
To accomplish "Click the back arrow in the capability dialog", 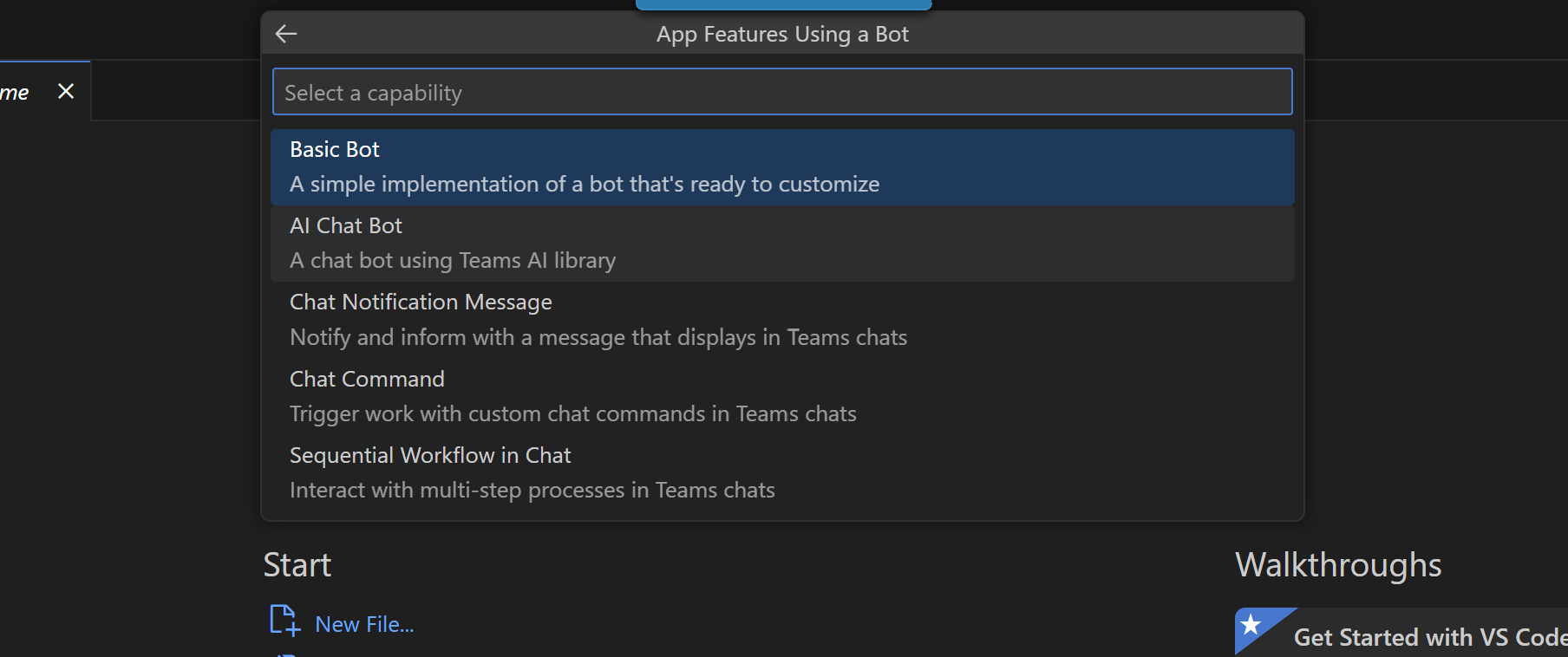I will (285, 34).
